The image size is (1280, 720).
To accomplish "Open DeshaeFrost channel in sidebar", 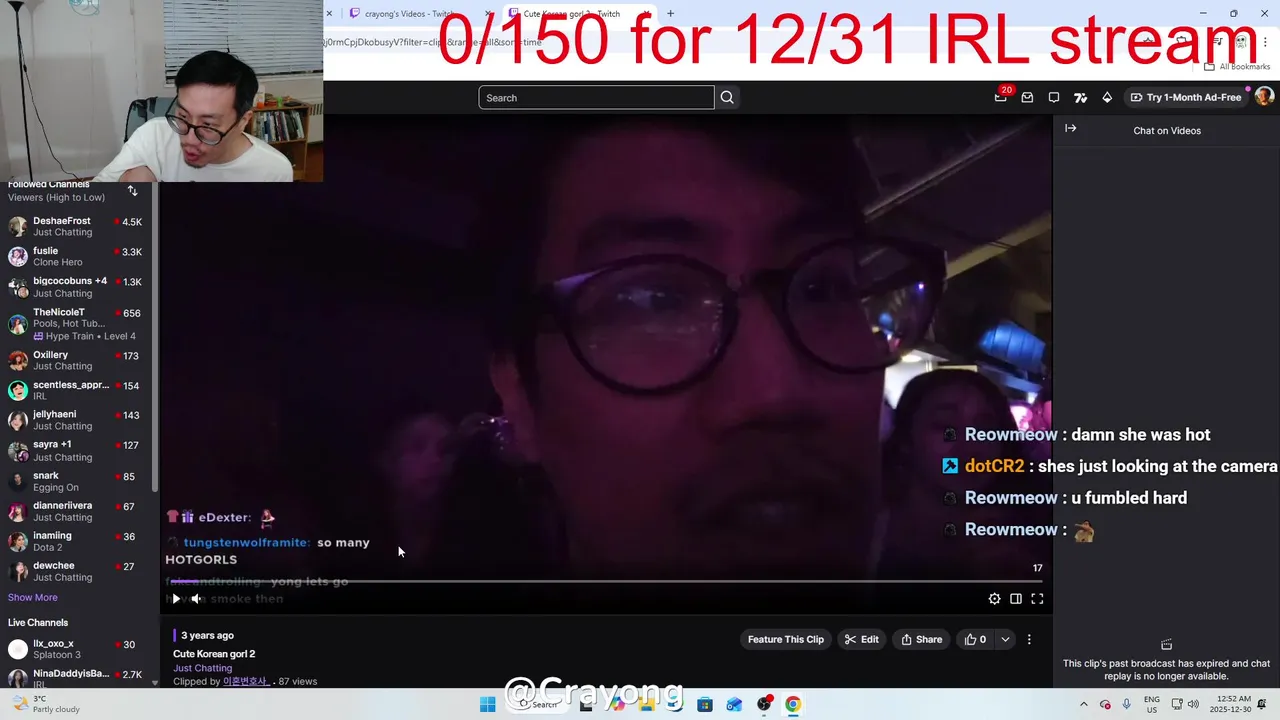I will (x=76, y=226).
